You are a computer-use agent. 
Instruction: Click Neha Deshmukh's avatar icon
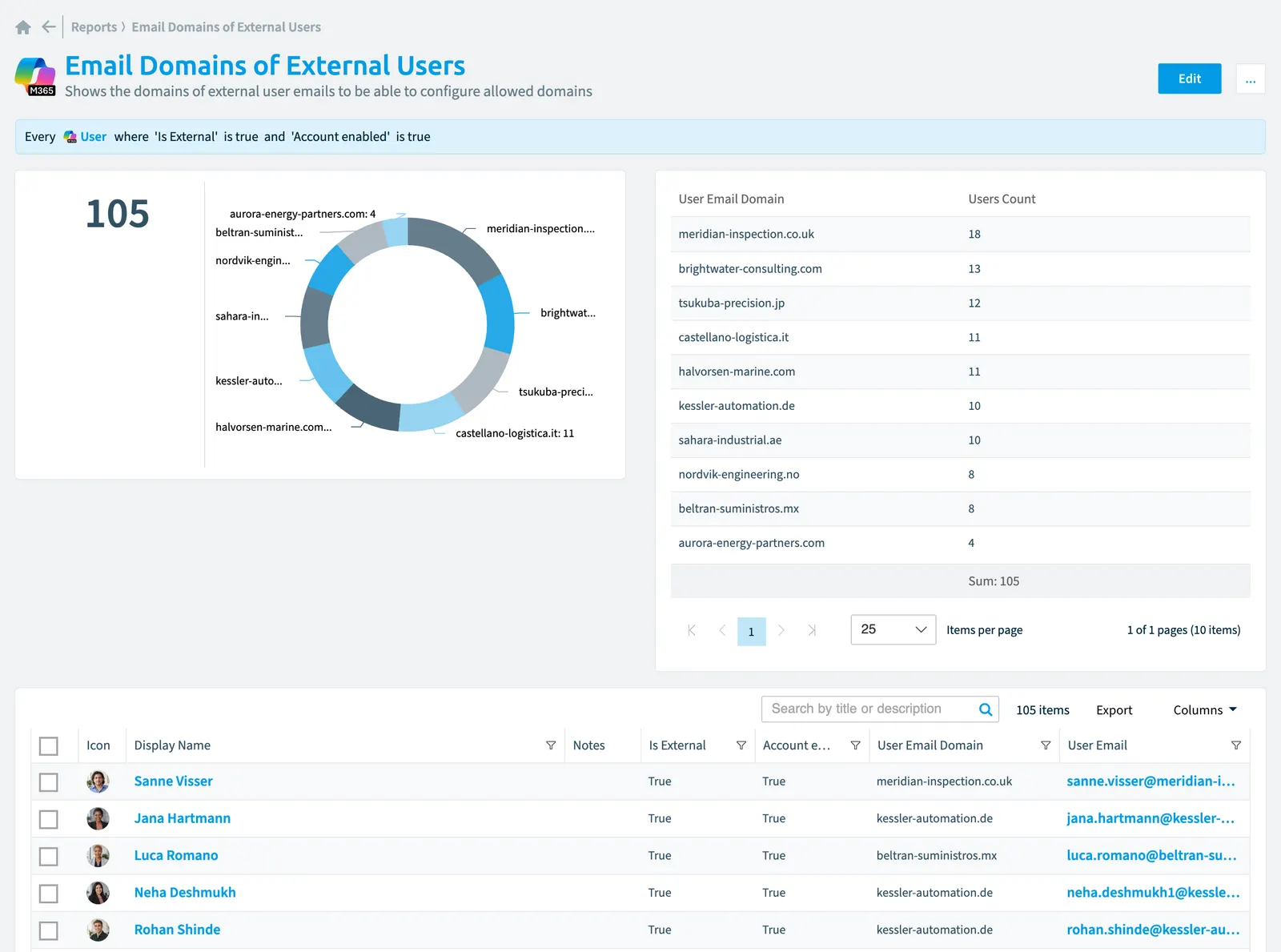(98, 893)
